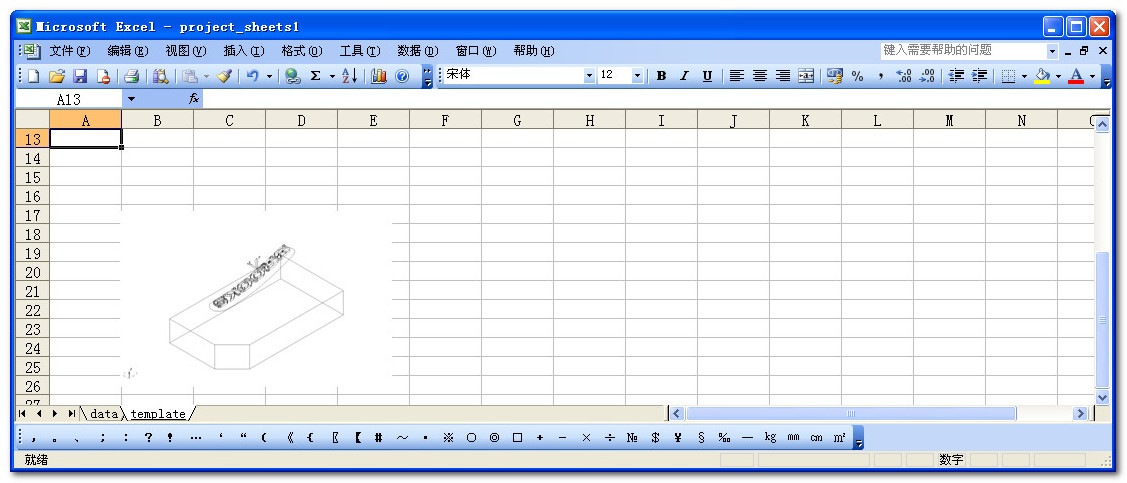Insert the ¥ symbol from symbol bar
1127x483 pixels.
(678, 437)
